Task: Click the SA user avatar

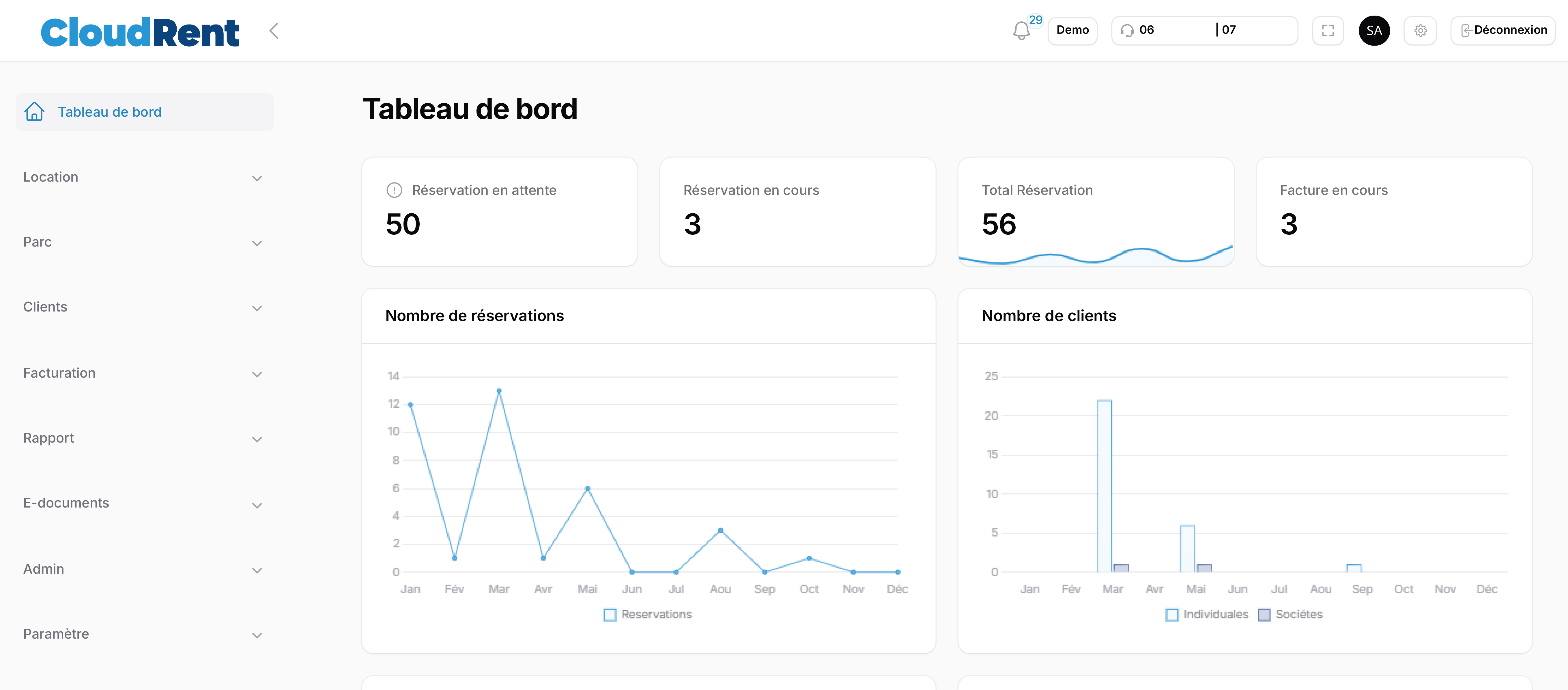Action: click(1374, 30)
